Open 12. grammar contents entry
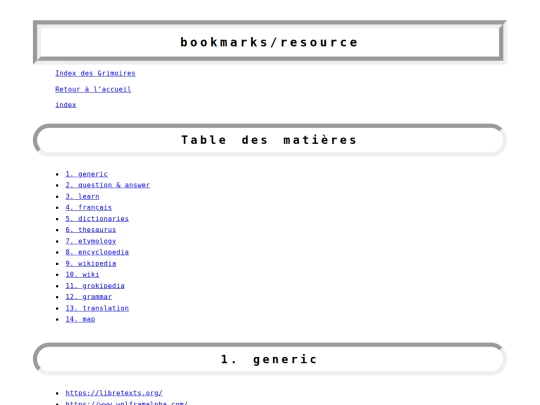This screenshot has height=405, width=540. (x=89, y=297)
